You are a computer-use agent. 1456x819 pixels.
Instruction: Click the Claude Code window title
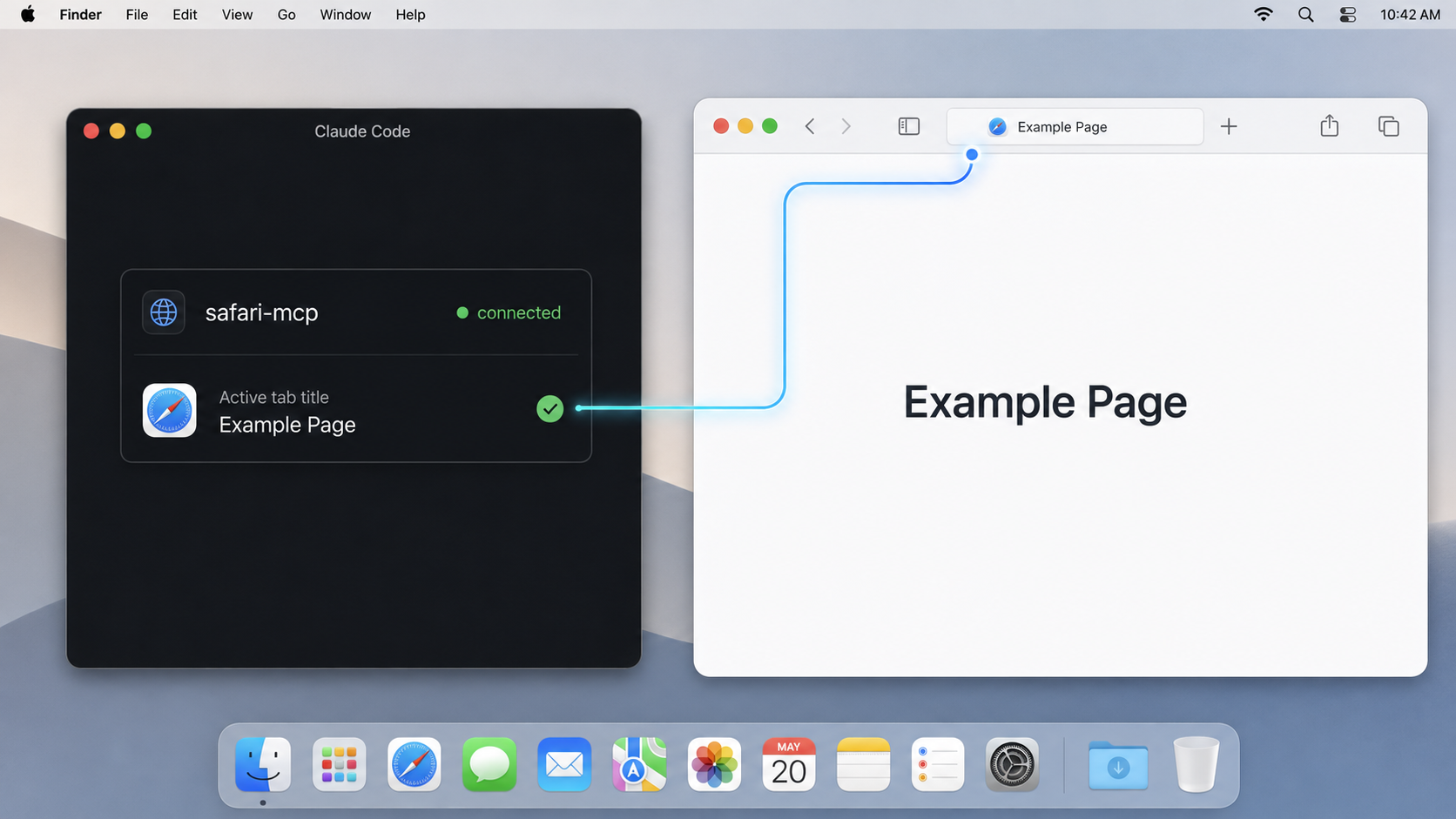pos(362,131)
